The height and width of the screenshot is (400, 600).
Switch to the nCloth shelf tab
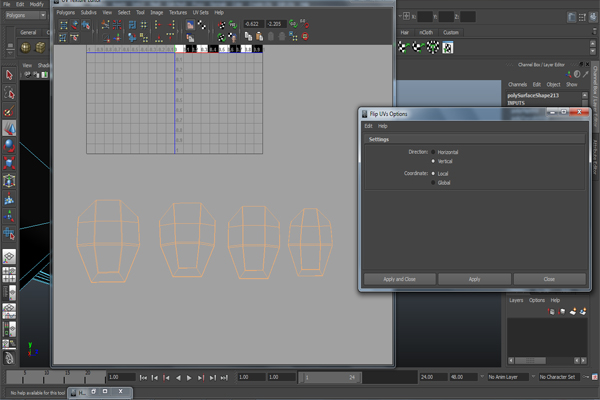[x=426, y=33]
